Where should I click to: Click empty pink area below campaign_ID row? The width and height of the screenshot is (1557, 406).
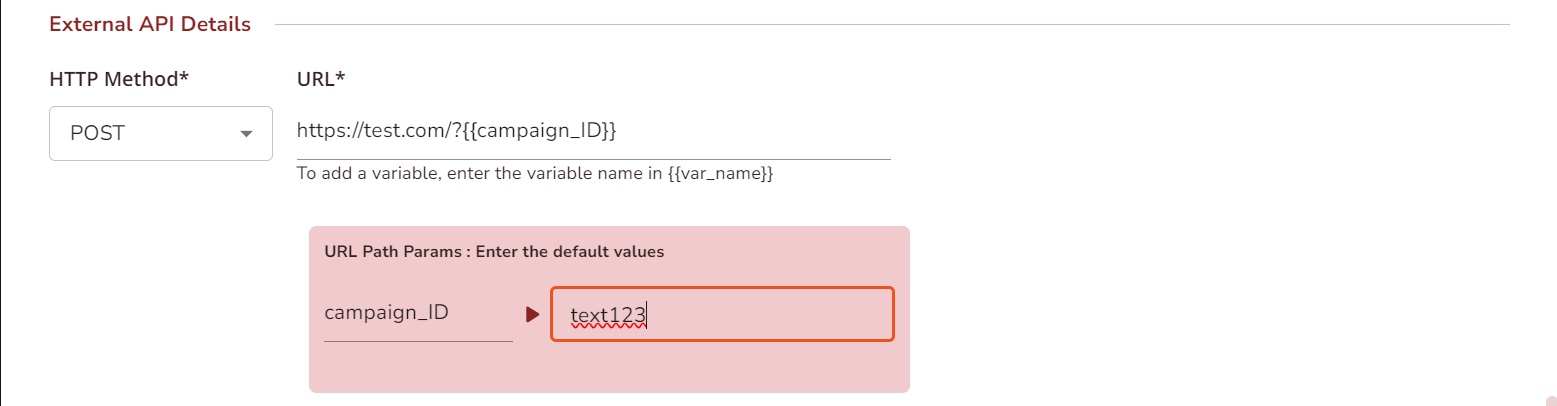[609, 368]
